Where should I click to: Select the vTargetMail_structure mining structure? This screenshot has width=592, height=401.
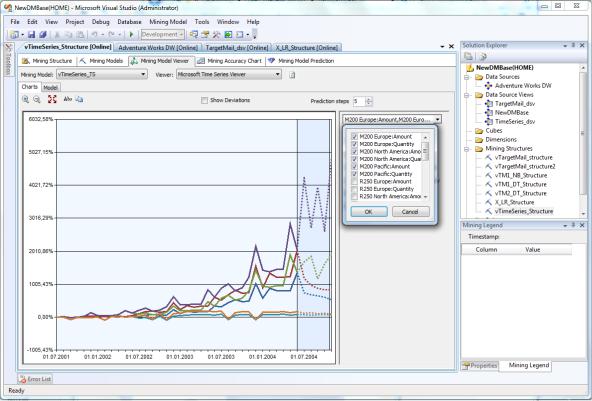coord(523,157)
